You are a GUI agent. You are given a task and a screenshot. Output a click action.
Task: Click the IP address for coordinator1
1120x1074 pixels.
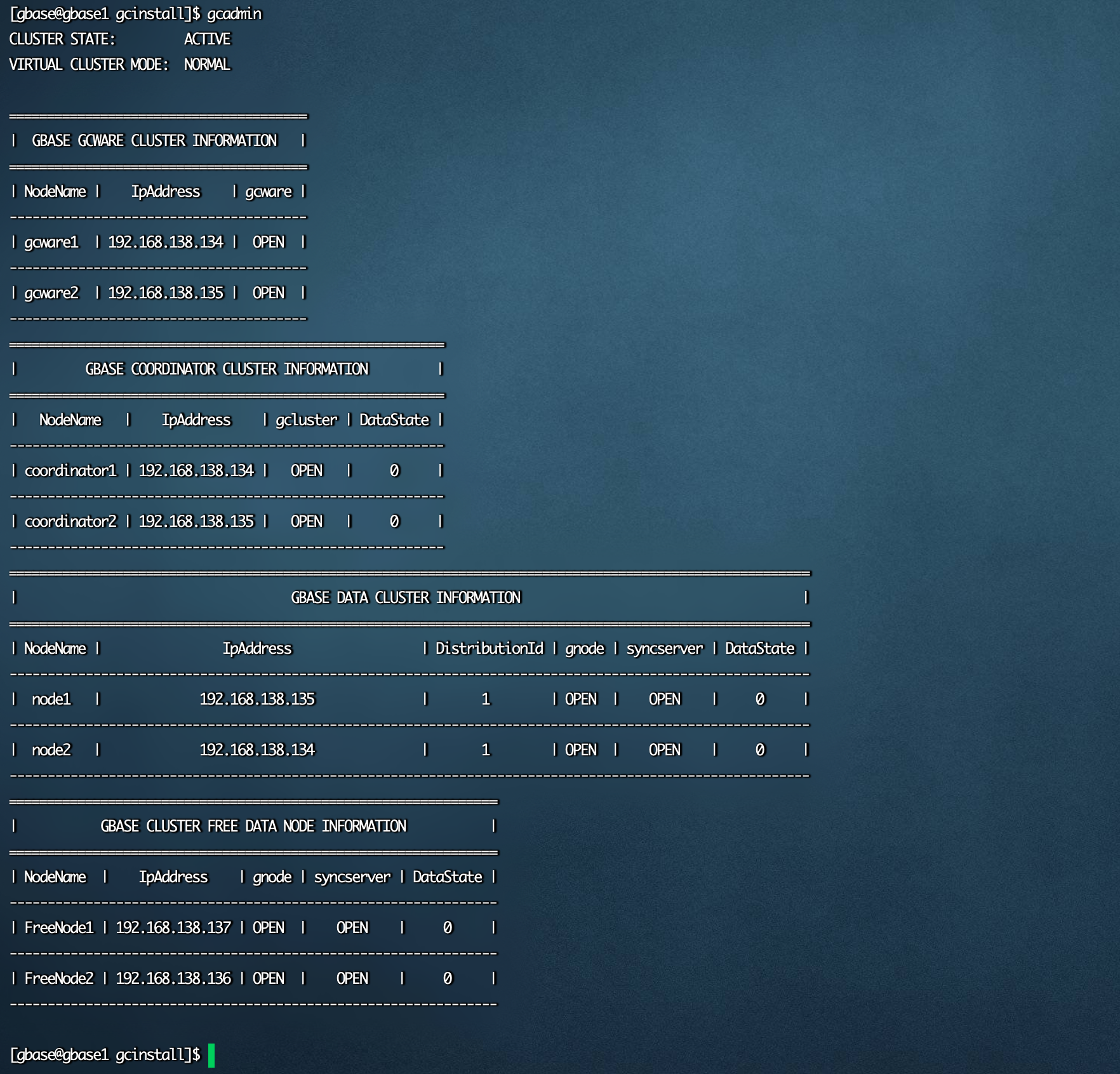(196, 471)
